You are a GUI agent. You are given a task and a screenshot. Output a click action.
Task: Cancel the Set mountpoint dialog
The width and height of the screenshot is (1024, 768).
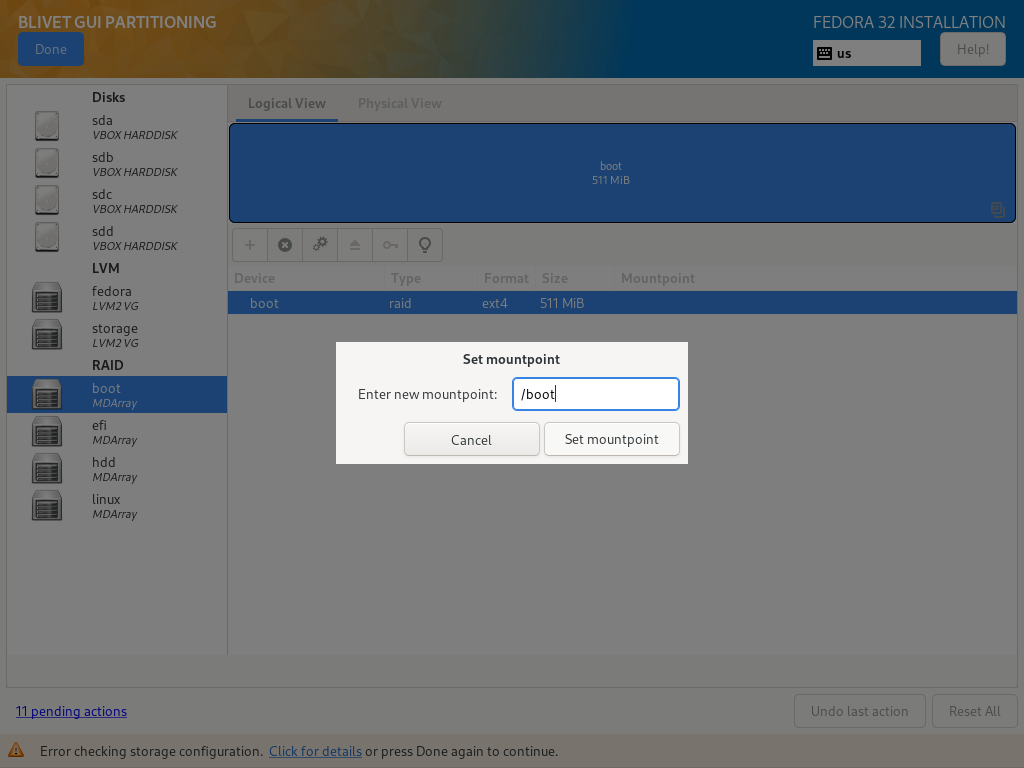tap(471, 440)
